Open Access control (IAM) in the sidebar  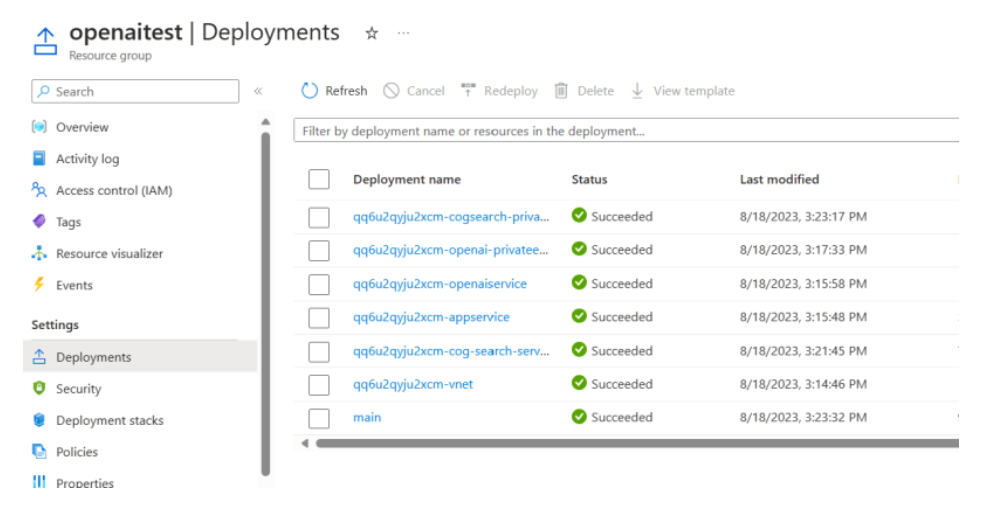[114, 190]
